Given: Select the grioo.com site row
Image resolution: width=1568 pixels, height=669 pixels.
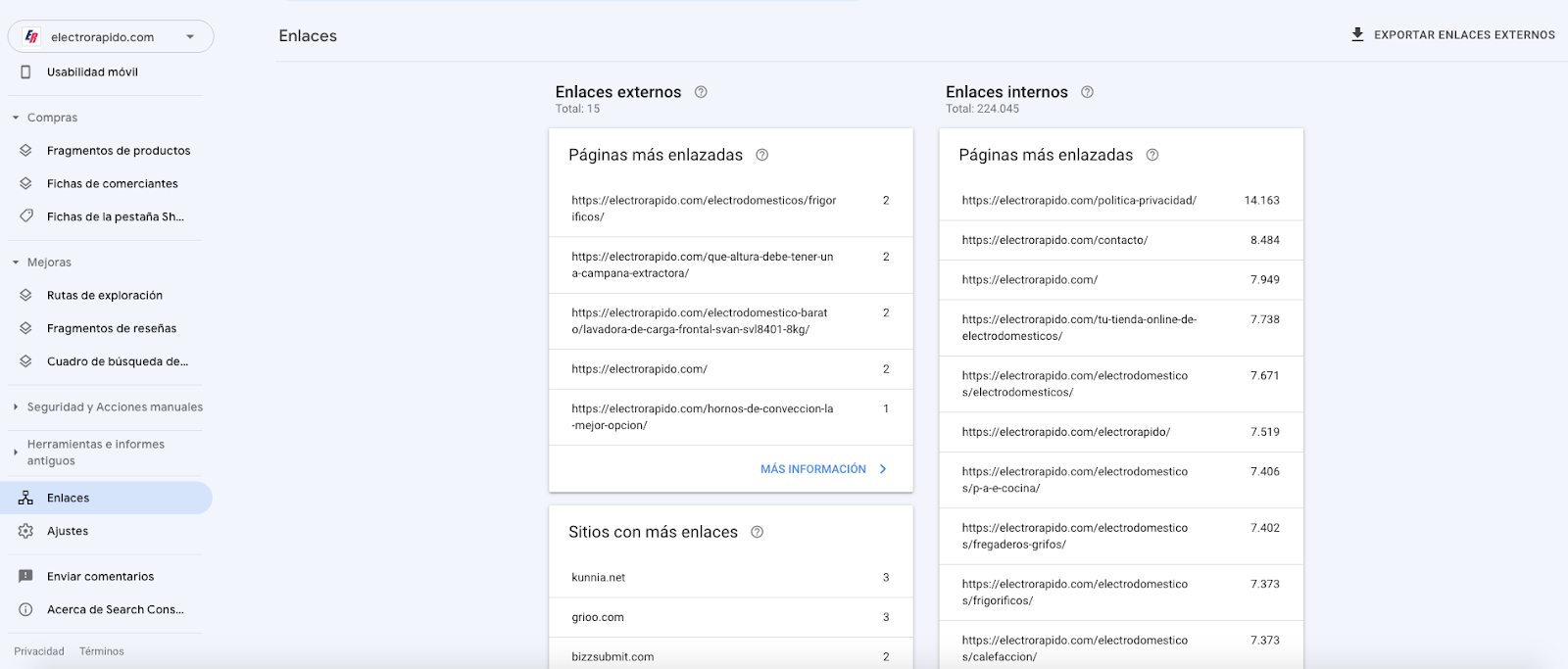Looking at the screenshot, I should point(731,618).
